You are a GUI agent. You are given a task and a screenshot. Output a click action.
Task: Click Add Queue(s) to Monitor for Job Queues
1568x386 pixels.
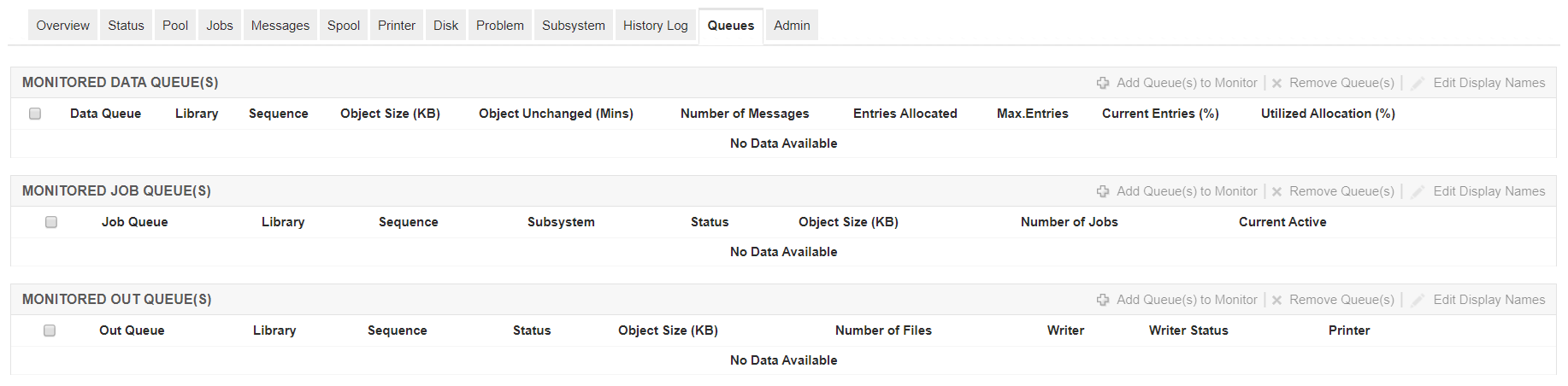tap(1186, 191)
